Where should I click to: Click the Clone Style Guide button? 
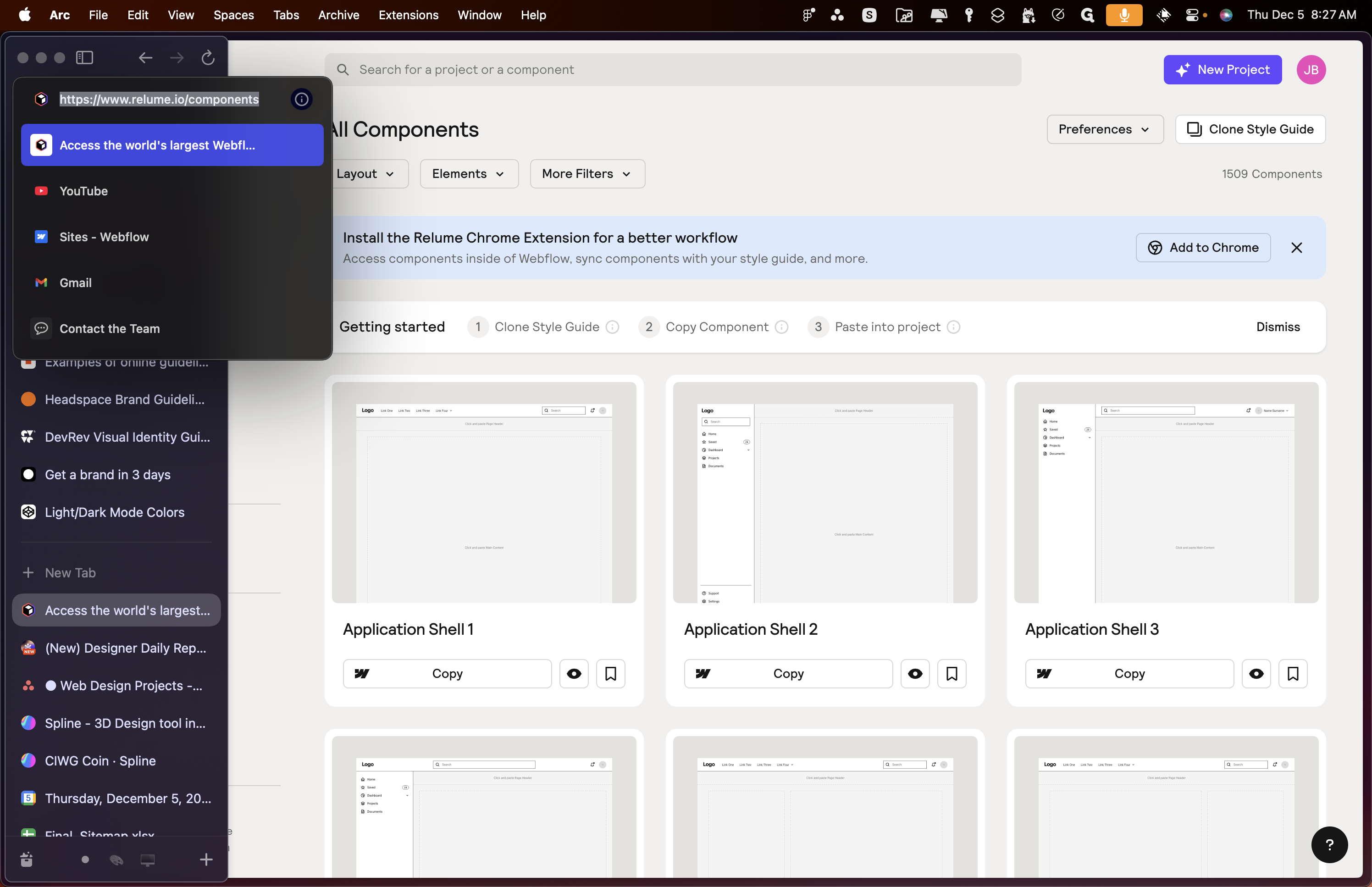coord(1250,129)
